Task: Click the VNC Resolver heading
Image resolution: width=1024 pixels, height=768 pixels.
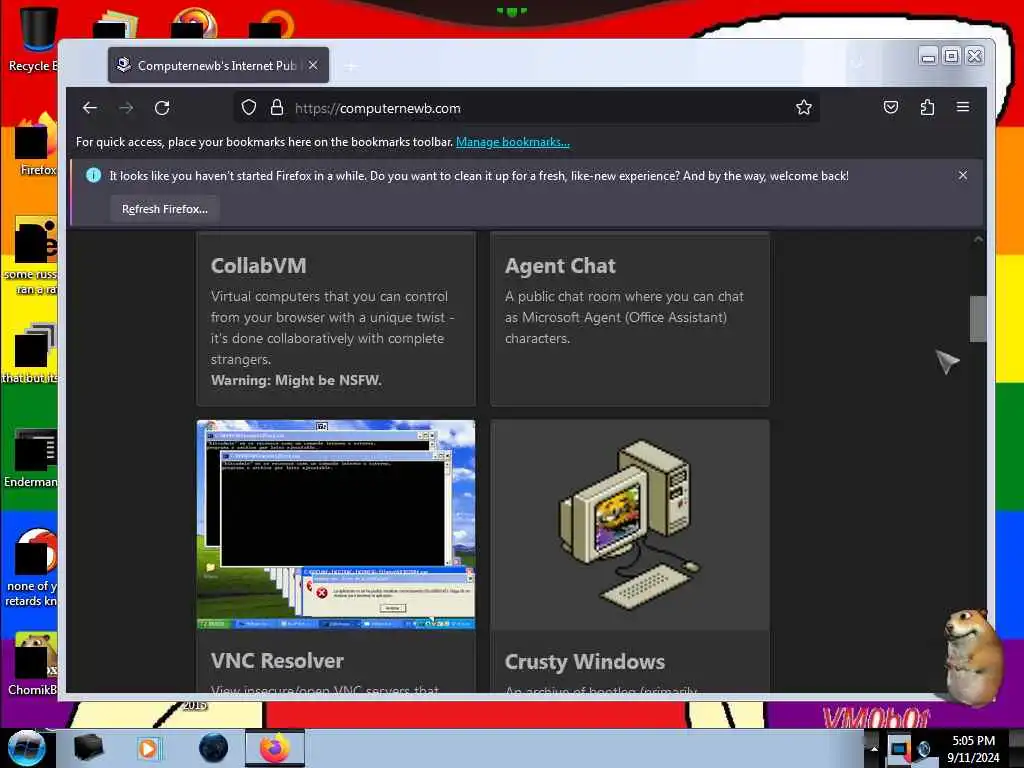Action: click(x=277, y=661)
